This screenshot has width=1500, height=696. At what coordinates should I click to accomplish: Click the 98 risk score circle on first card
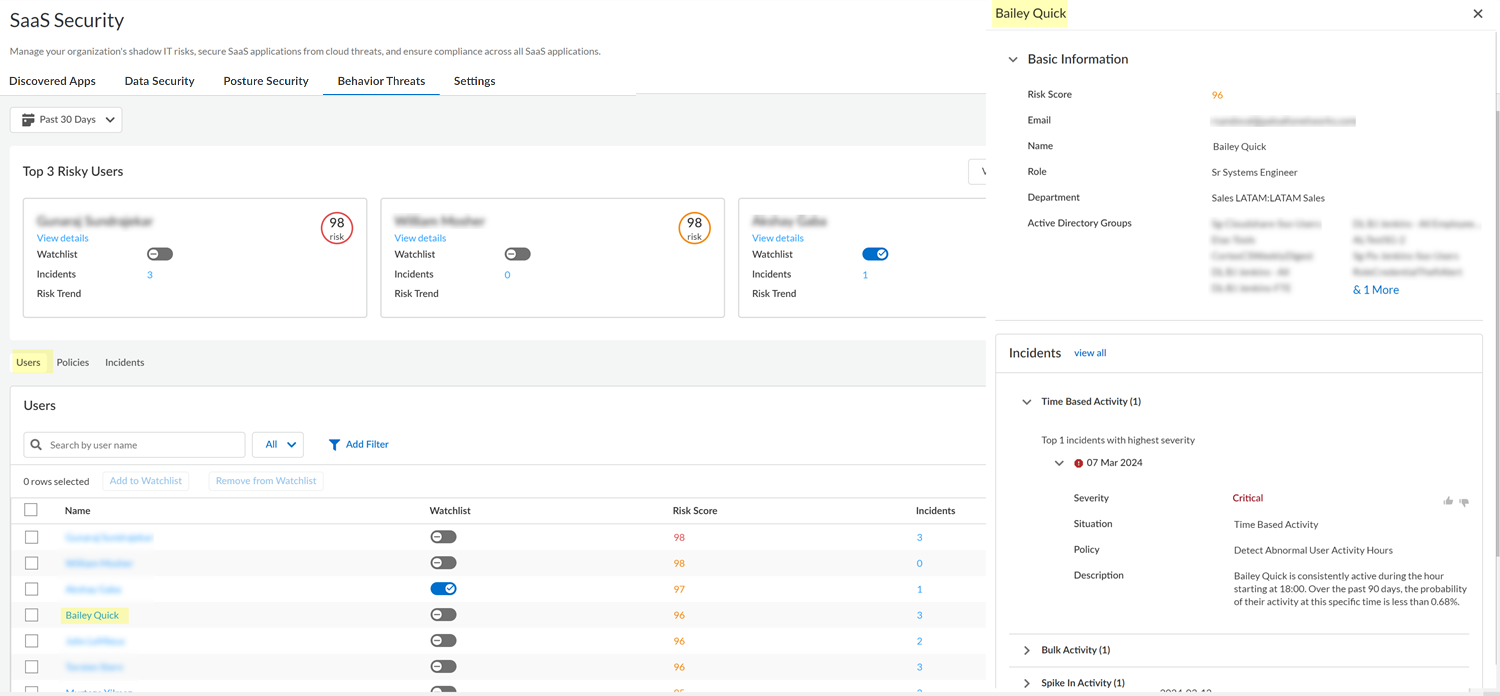[x=337, y=228]
